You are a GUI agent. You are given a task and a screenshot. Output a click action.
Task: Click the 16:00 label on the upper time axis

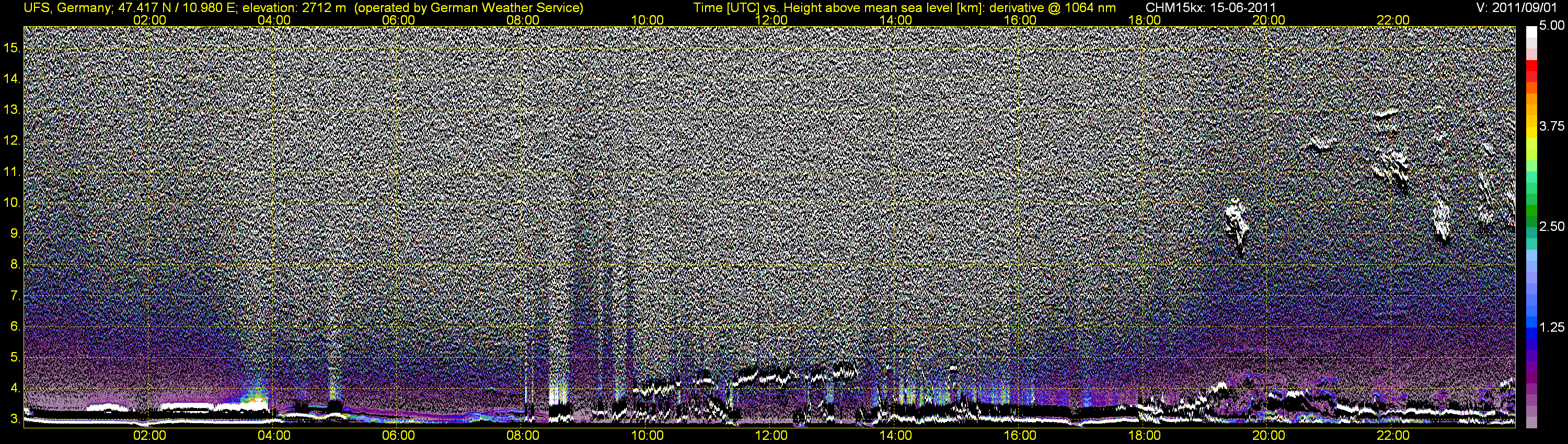coord(1020,20)
